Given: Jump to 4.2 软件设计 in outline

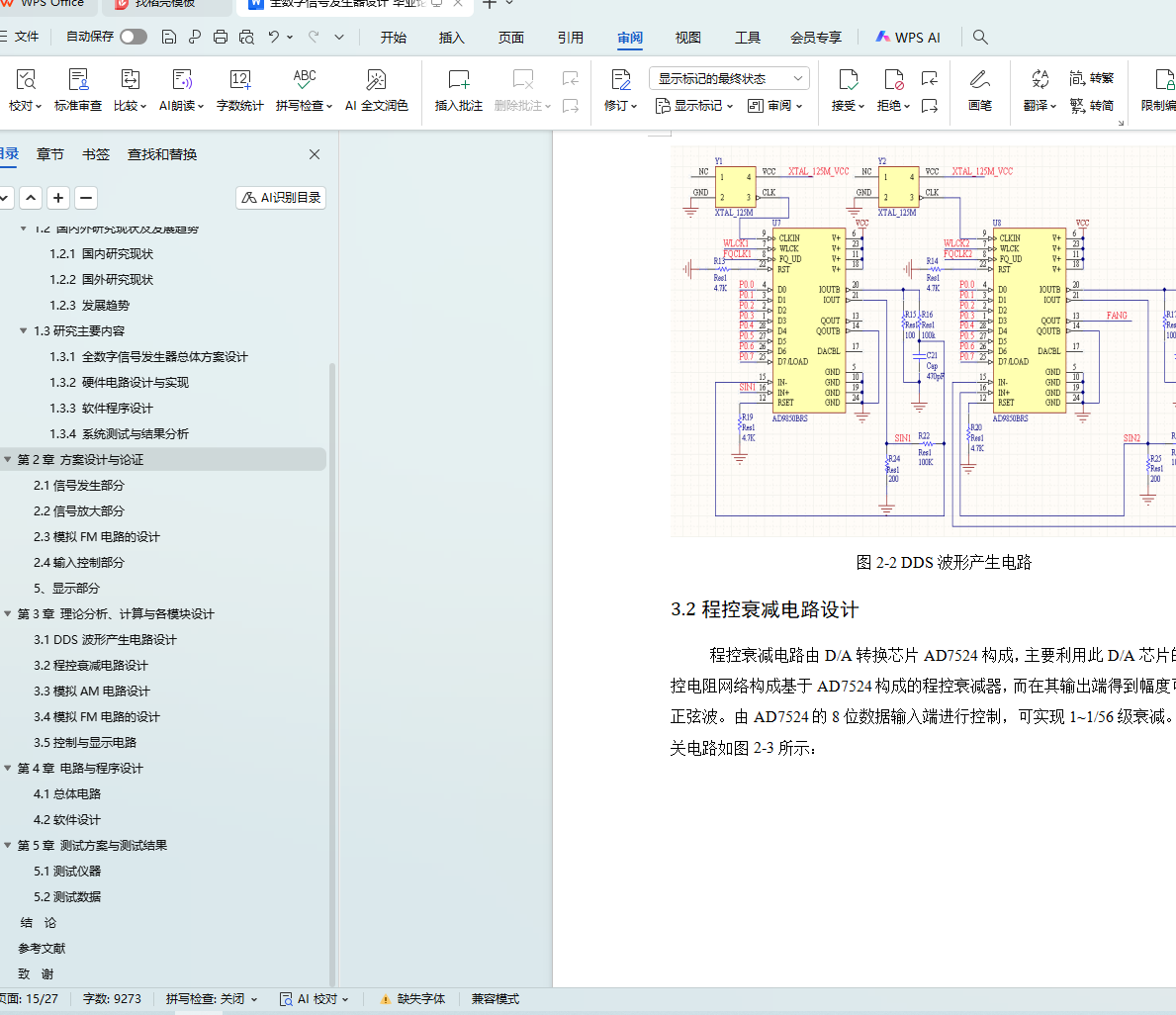Looking at the screenshot, I should (67, 820).
